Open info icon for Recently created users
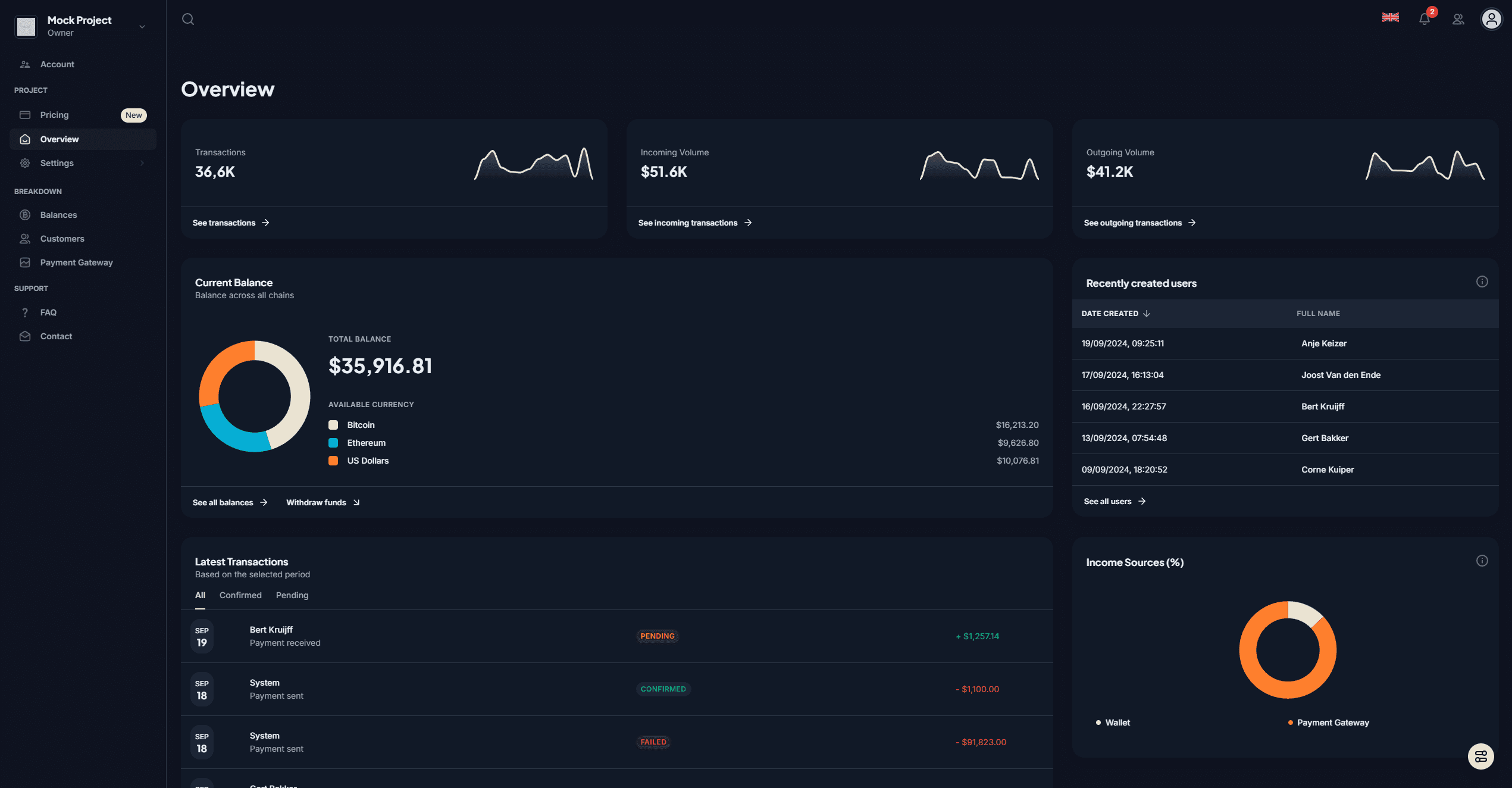Image resolution: width=1512 pixels, height=788 pixels. coord(1482,282)
